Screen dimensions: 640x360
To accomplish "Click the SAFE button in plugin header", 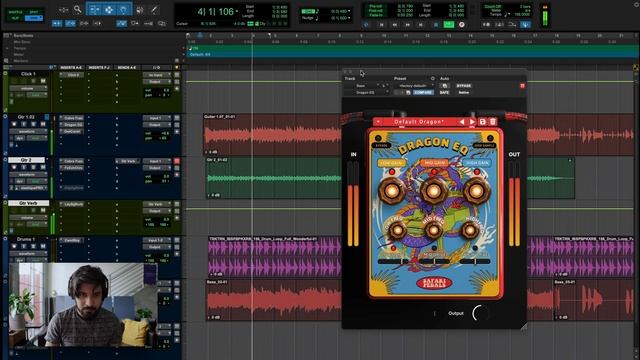I will click(x=444, y=93).
